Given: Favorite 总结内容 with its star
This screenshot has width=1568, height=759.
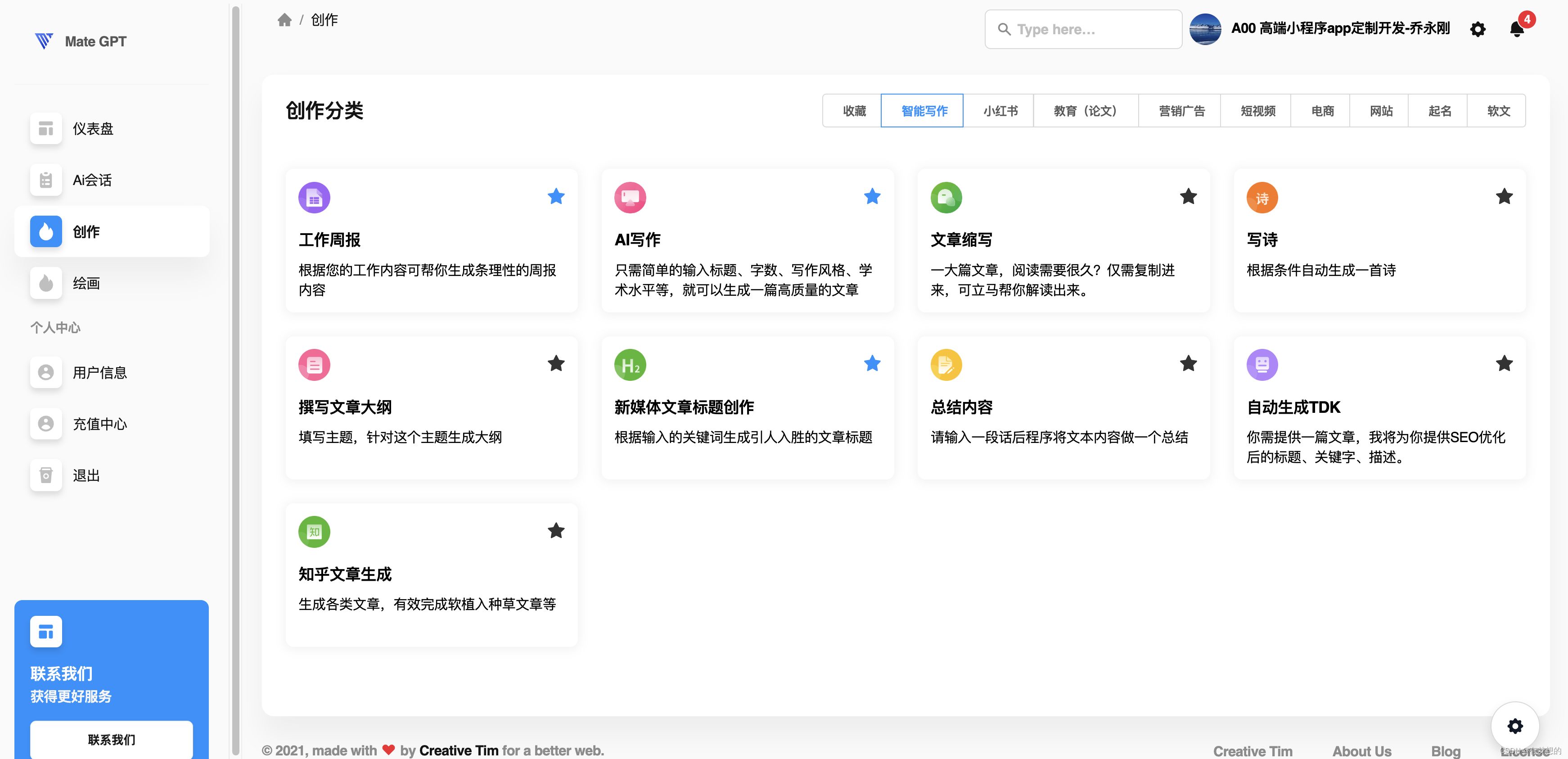Looking at the screenshot, I should pyautogui.click(x=1188, y=363).
